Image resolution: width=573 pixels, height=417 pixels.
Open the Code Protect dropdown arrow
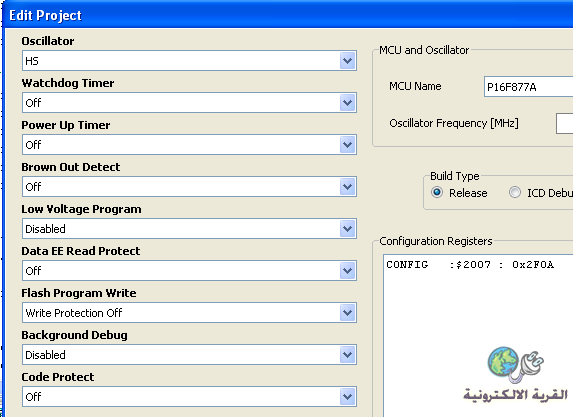348,397
